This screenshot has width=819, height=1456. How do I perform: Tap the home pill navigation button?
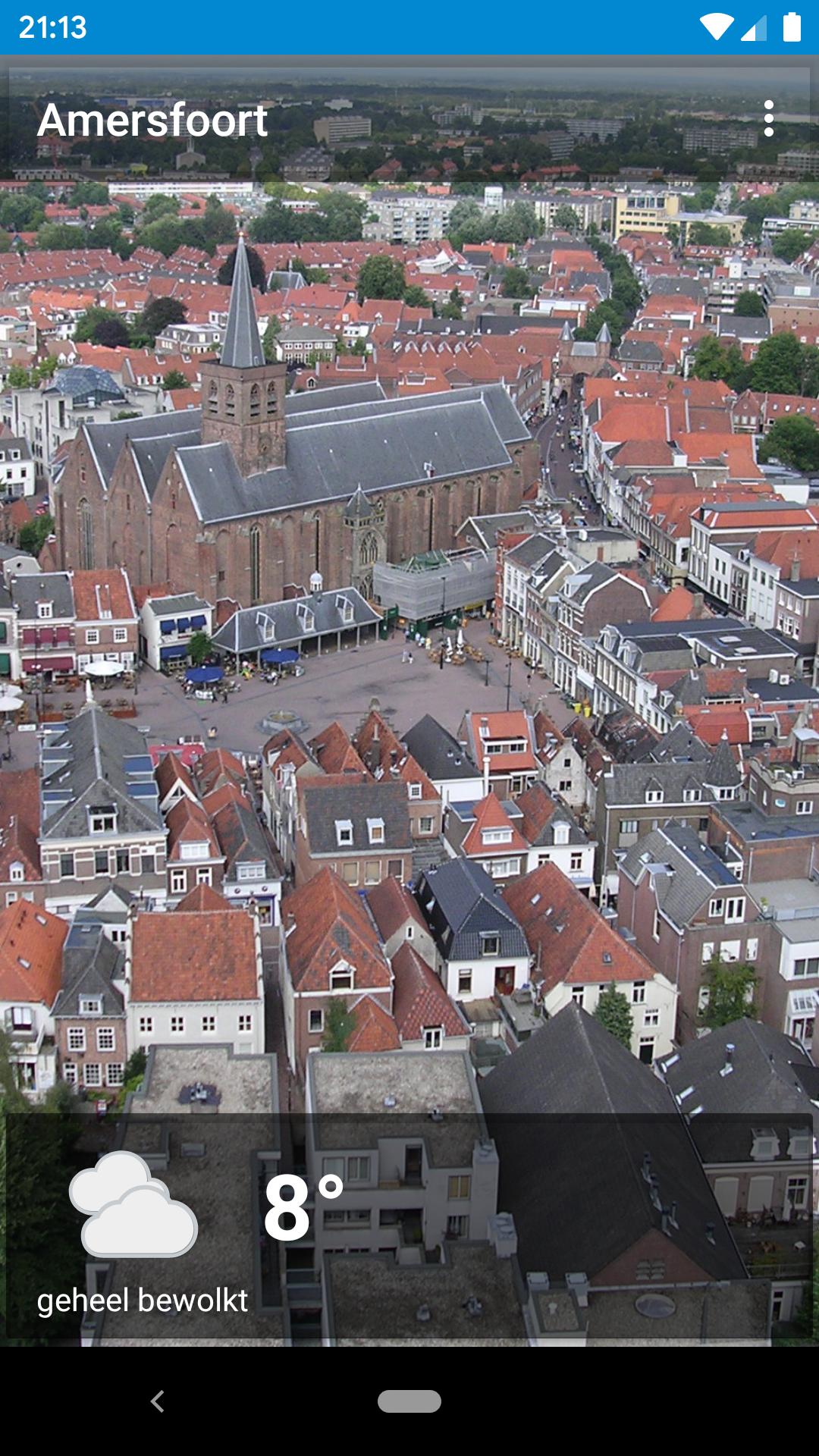[409, 1401]
